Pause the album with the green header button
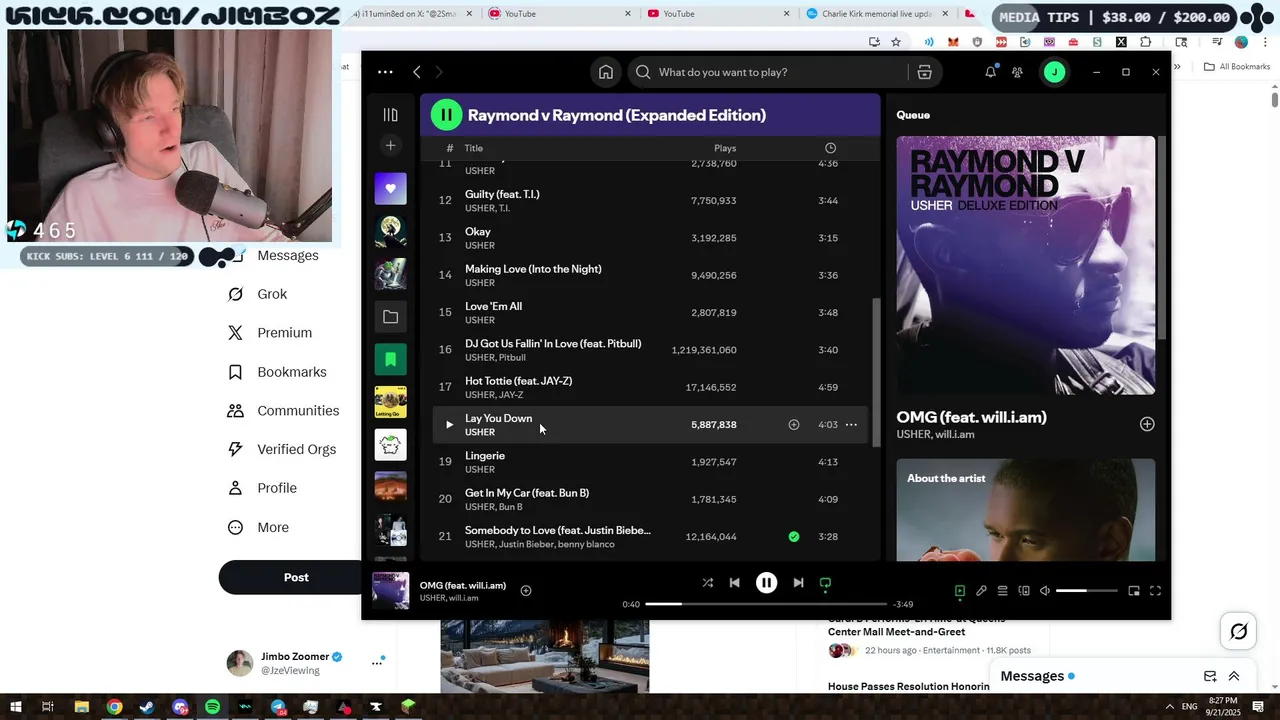 tap(446, 115)
